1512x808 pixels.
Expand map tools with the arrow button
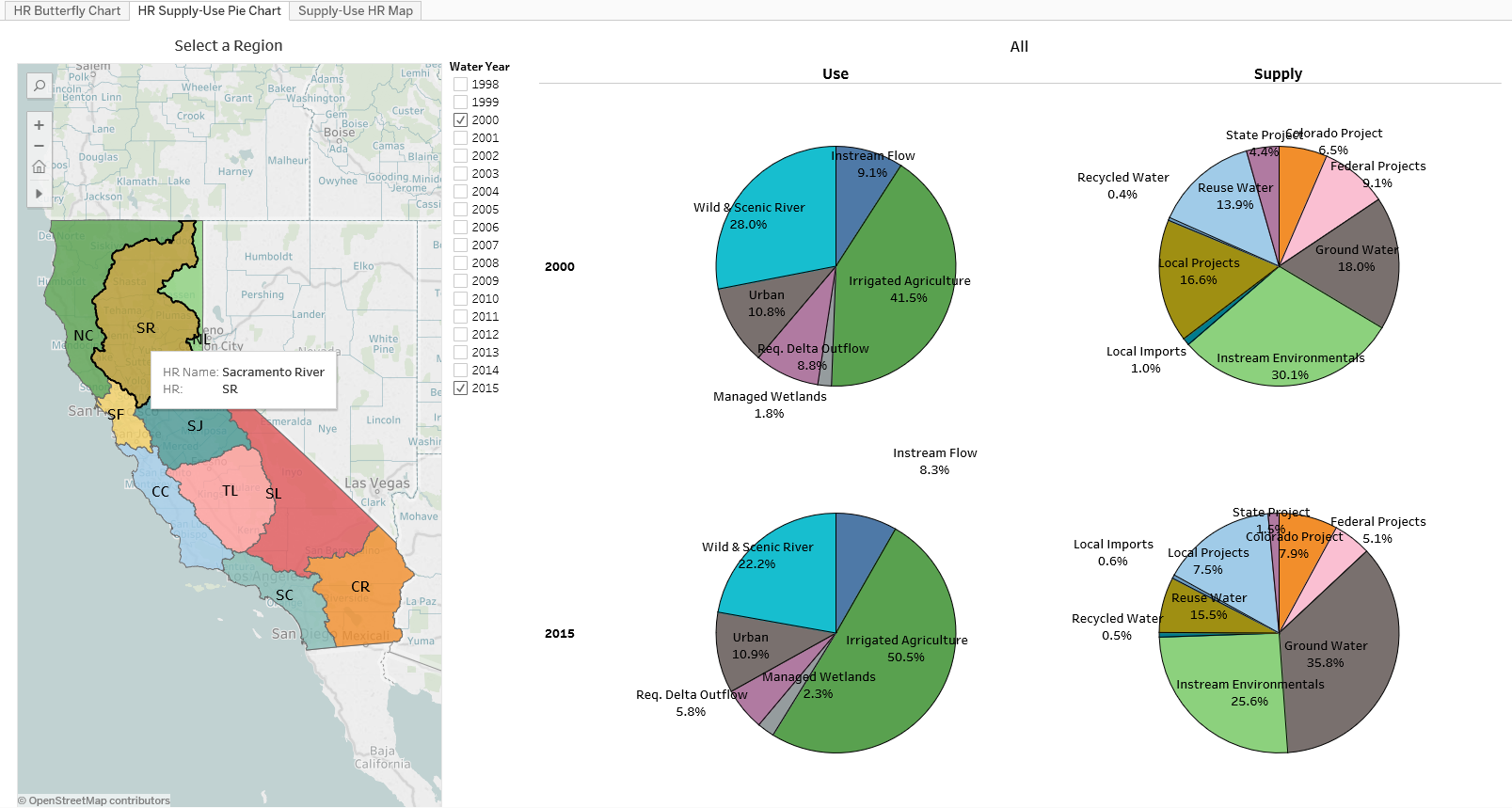point(40,194)
